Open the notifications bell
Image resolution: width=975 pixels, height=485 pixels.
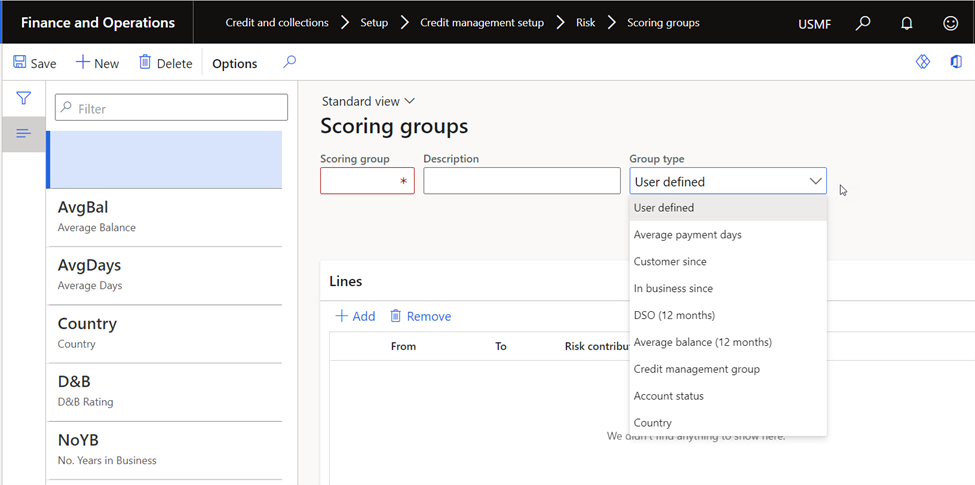click(x=907, y=23)
